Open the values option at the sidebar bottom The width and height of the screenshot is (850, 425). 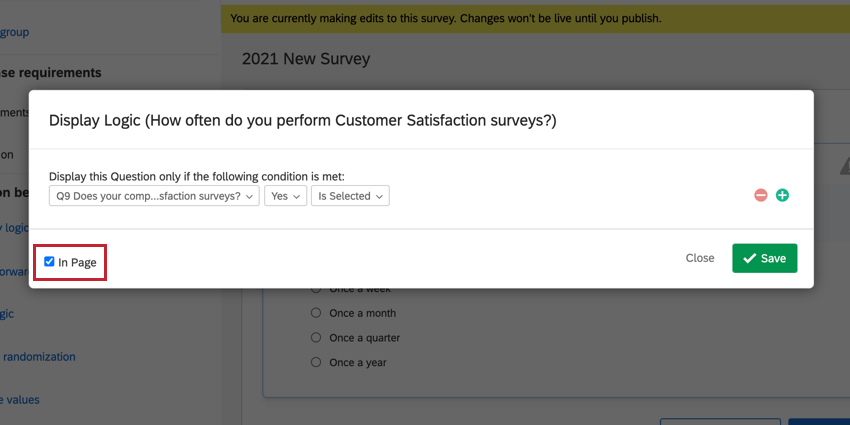pos(20,399)
